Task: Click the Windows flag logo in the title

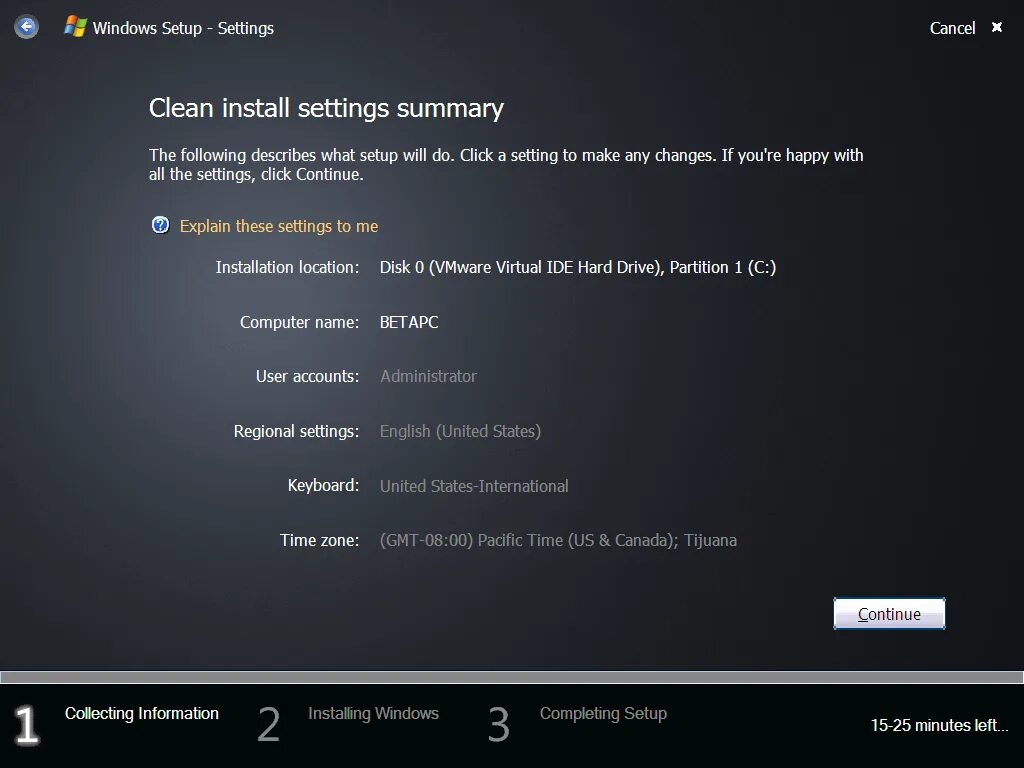Action: (75, 27)
